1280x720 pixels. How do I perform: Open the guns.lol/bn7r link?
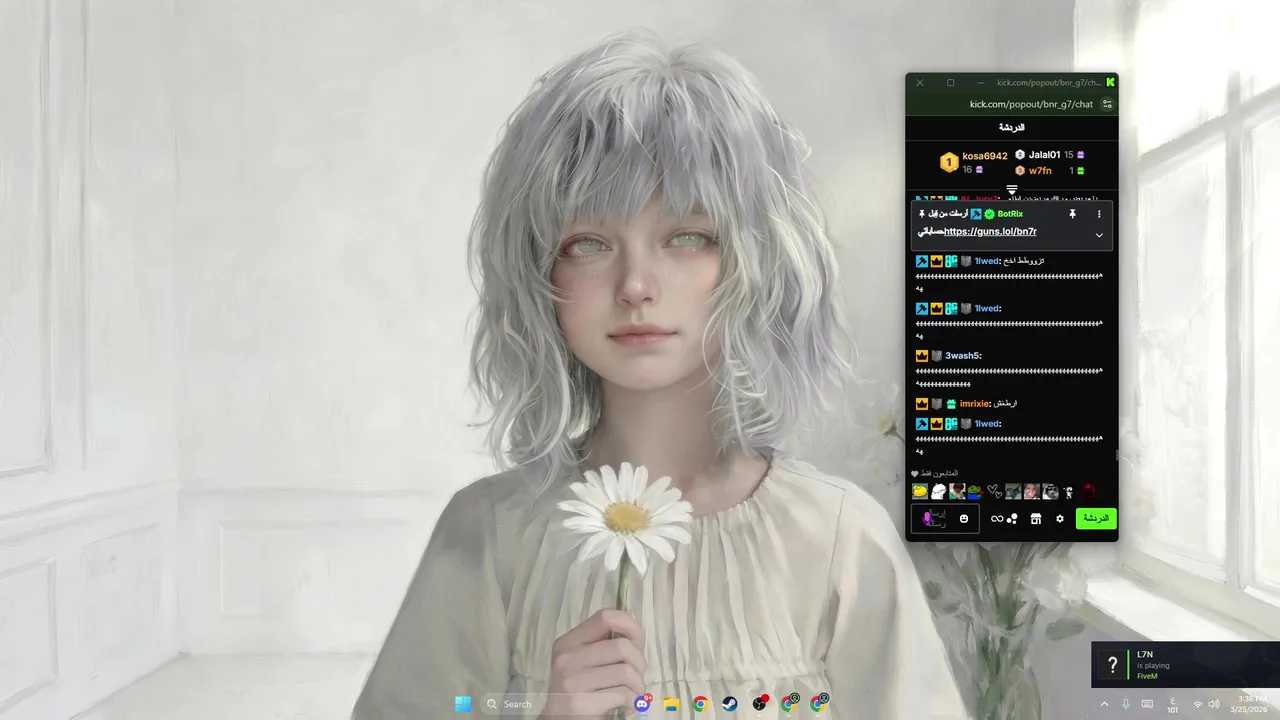point(990,231)
